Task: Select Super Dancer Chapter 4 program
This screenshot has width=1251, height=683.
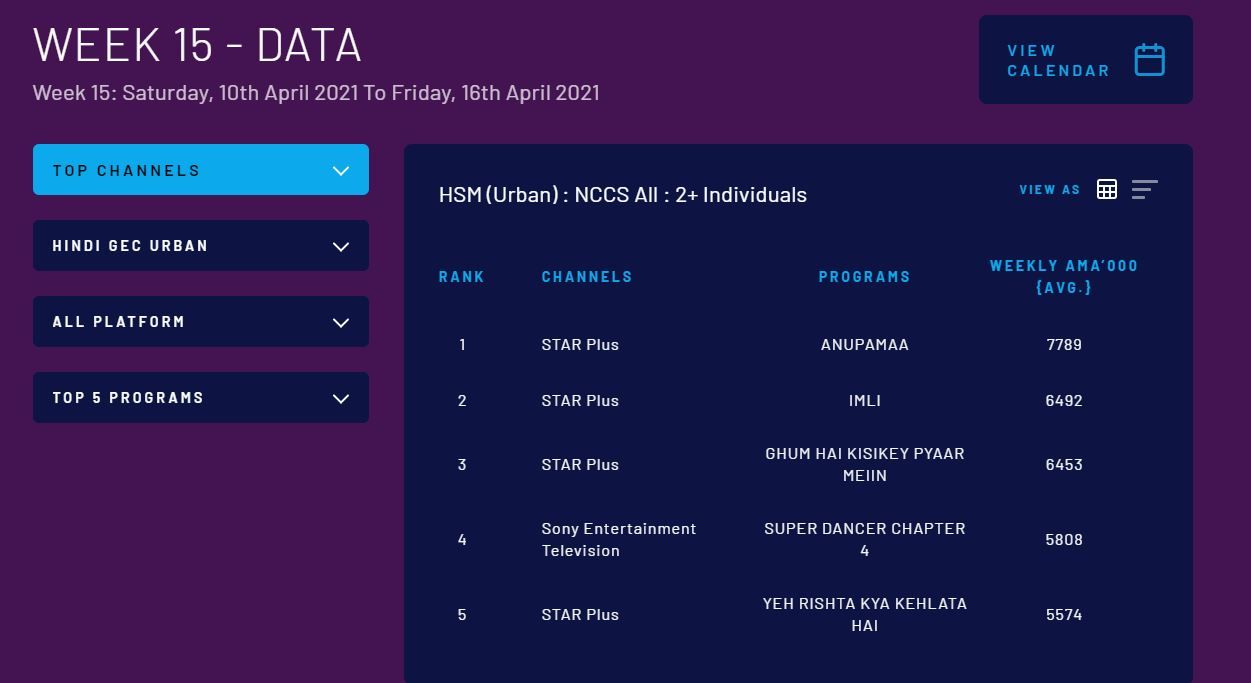Action: [865, 540]
